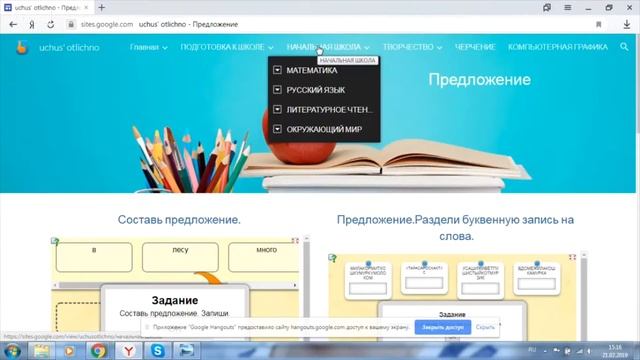Click the third letter-string answer field
The height and width of the screenshot is (360, 640).
(480, 288)
